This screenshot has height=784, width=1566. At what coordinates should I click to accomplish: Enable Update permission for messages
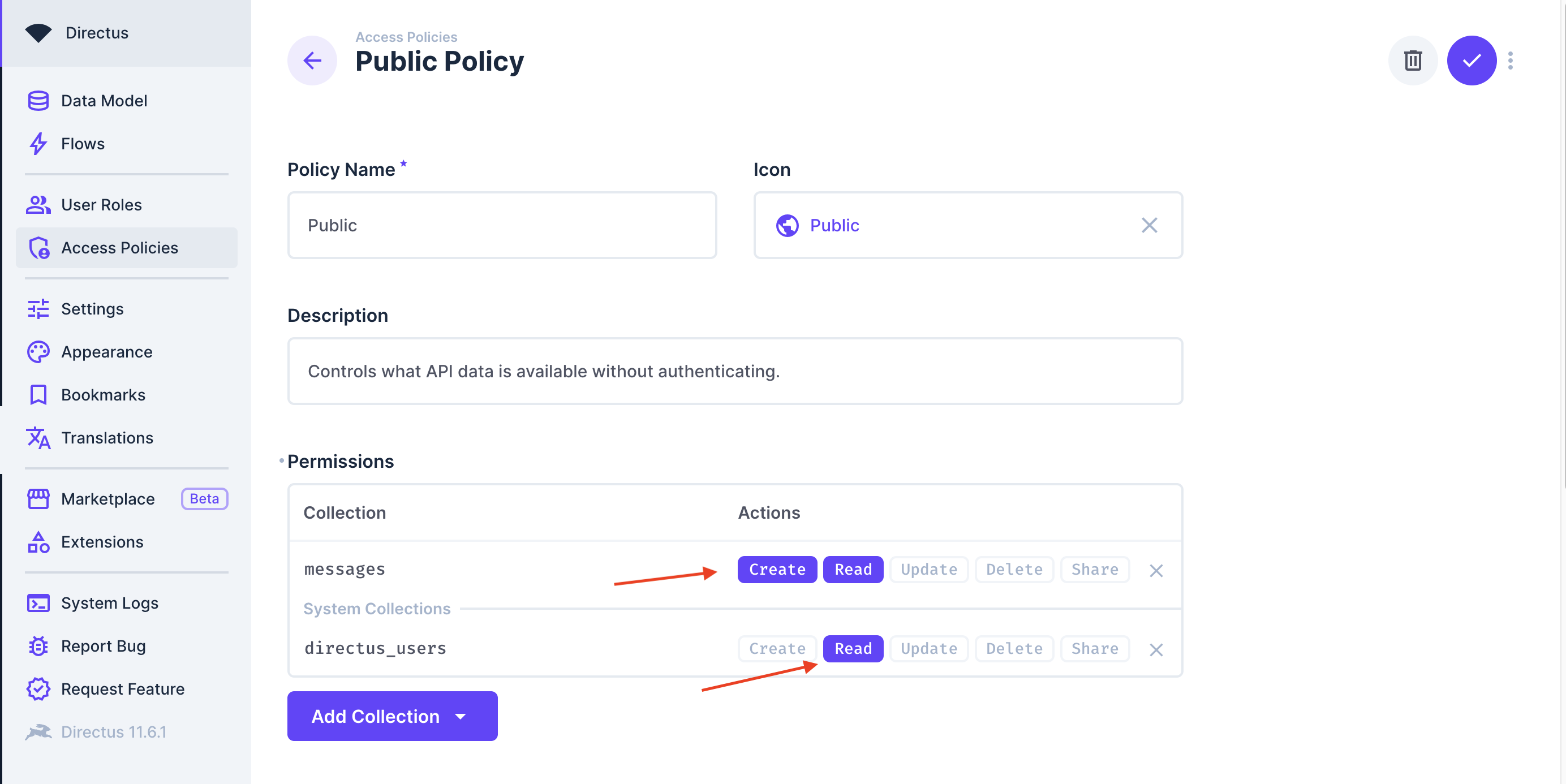(x=928, y=570)
